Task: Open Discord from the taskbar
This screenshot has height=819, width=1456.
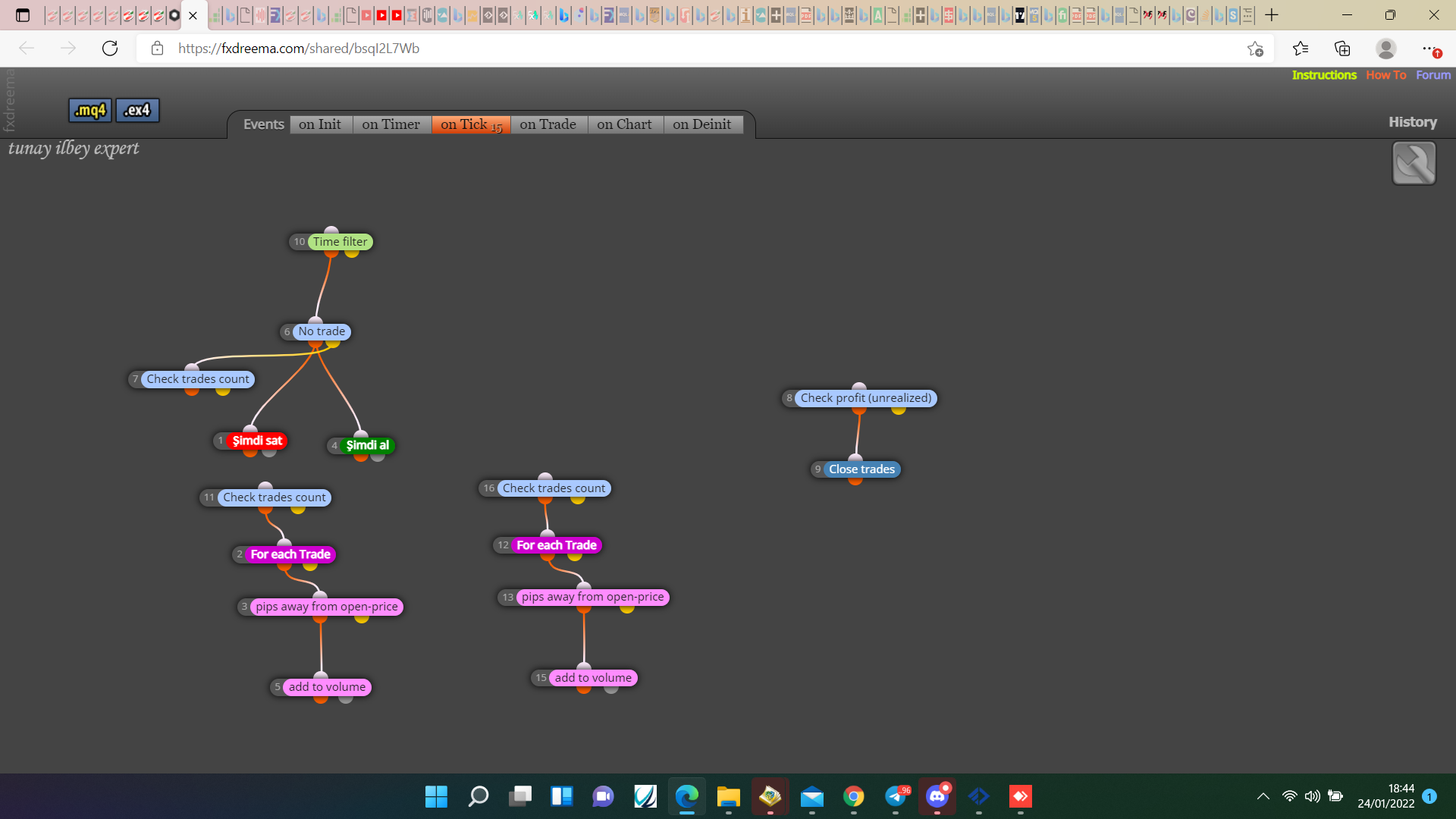Action: 937,796
